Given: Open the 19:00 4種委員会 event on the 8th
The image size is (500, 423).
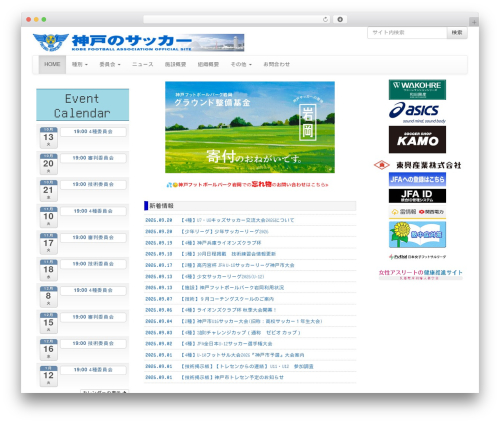Looking at the screenshot, I should coord(93,290).
